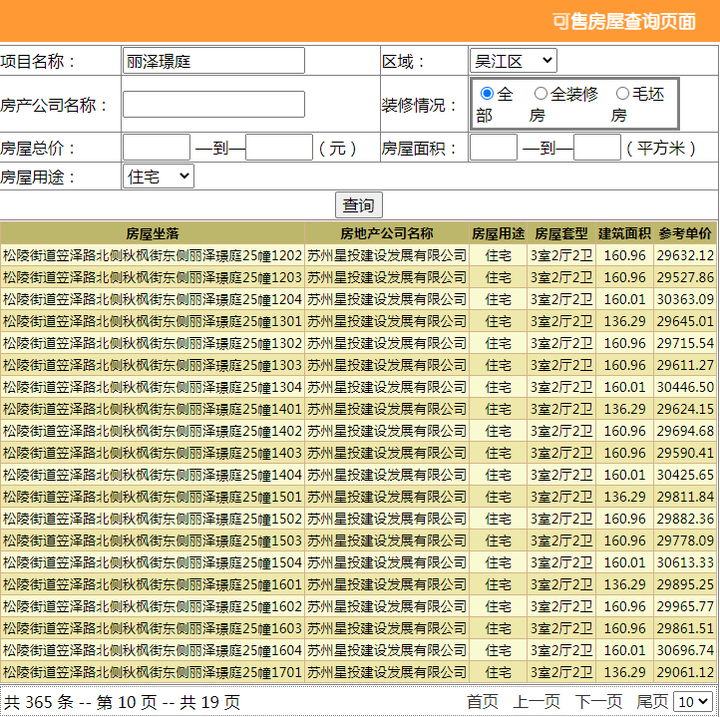Select the address row ending 25幢1603
This screenshot has width=720, height=717.
tap(152, 628)
